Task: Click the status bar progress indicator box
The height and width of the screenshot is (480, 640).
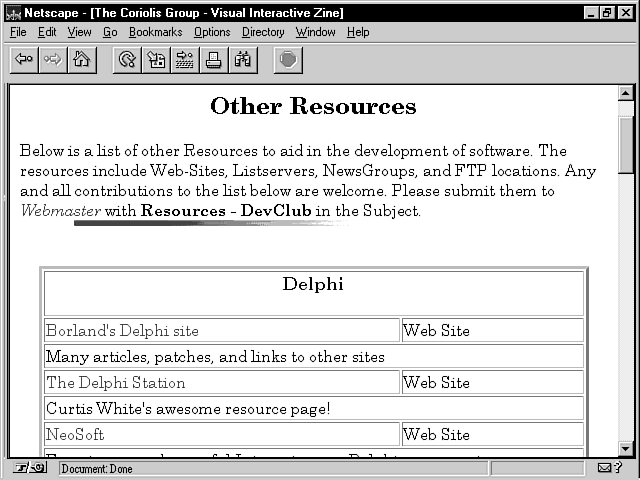Action: [537, 468]
